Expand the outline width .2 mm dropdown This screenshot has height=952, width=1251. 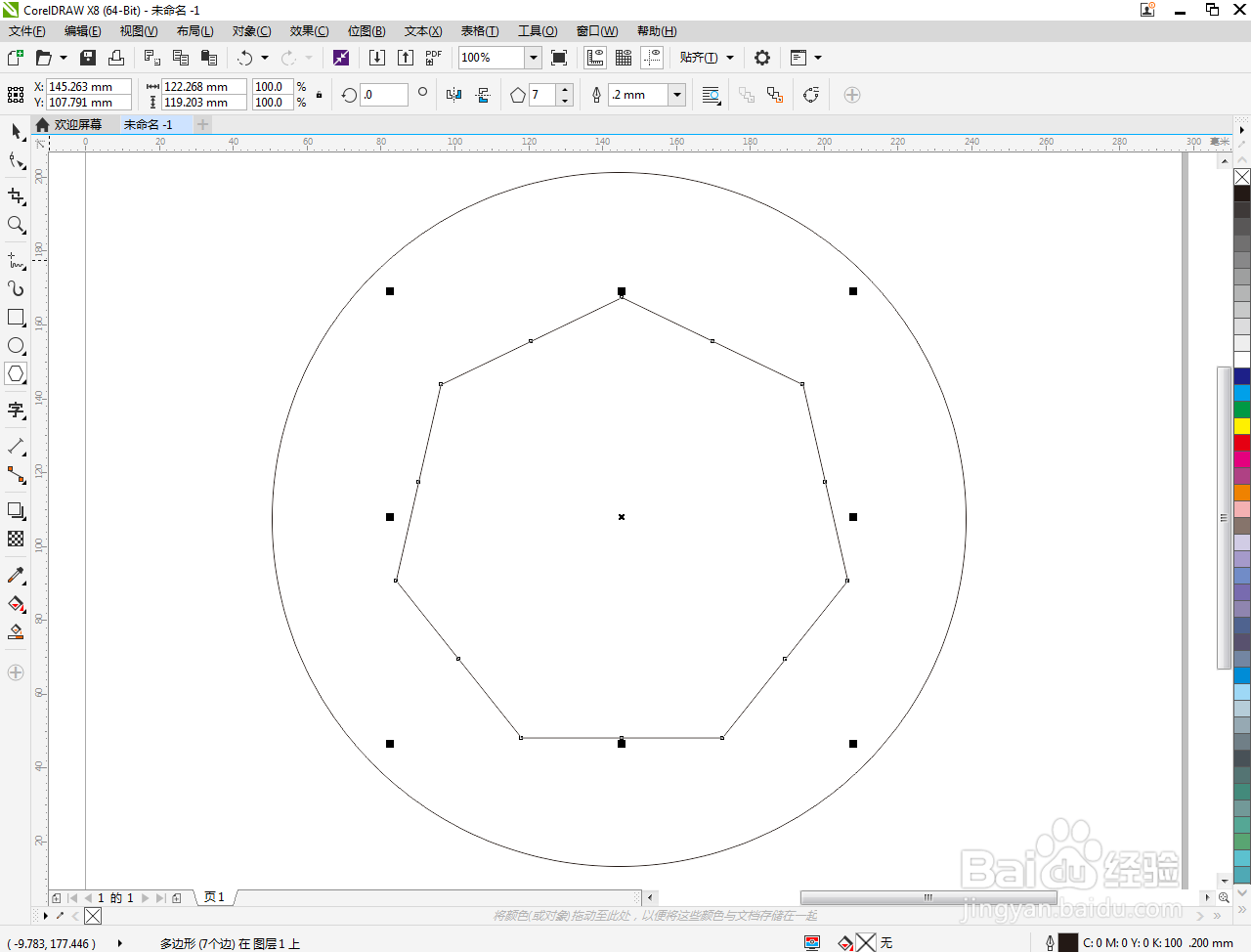click(x=676, y=95)
